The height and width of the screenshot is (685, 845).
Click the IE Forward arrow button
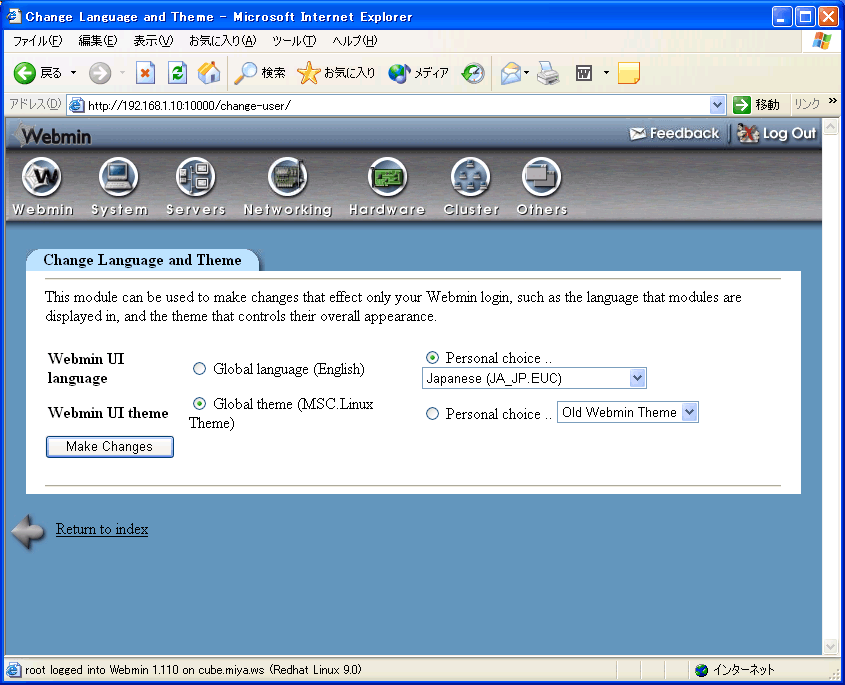pyautogui.click(x=100, y=73)
